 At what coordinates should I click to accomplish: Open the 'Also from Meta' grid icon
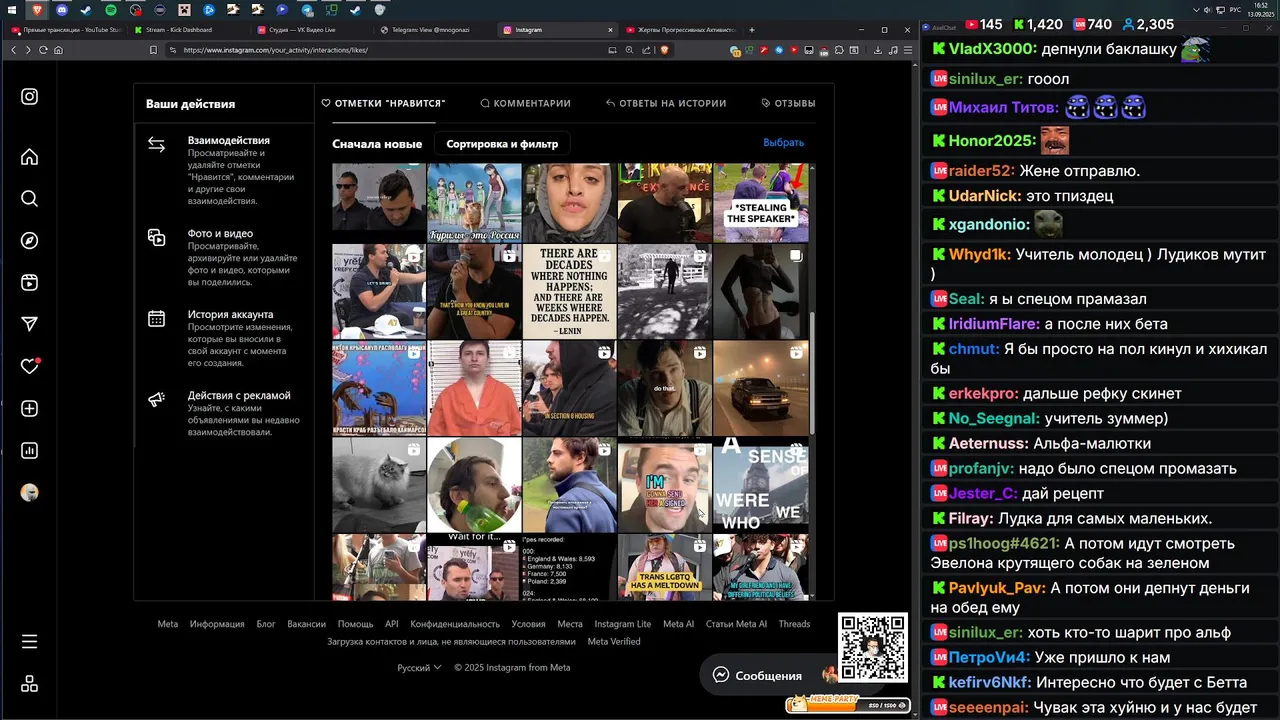[30, 684]
